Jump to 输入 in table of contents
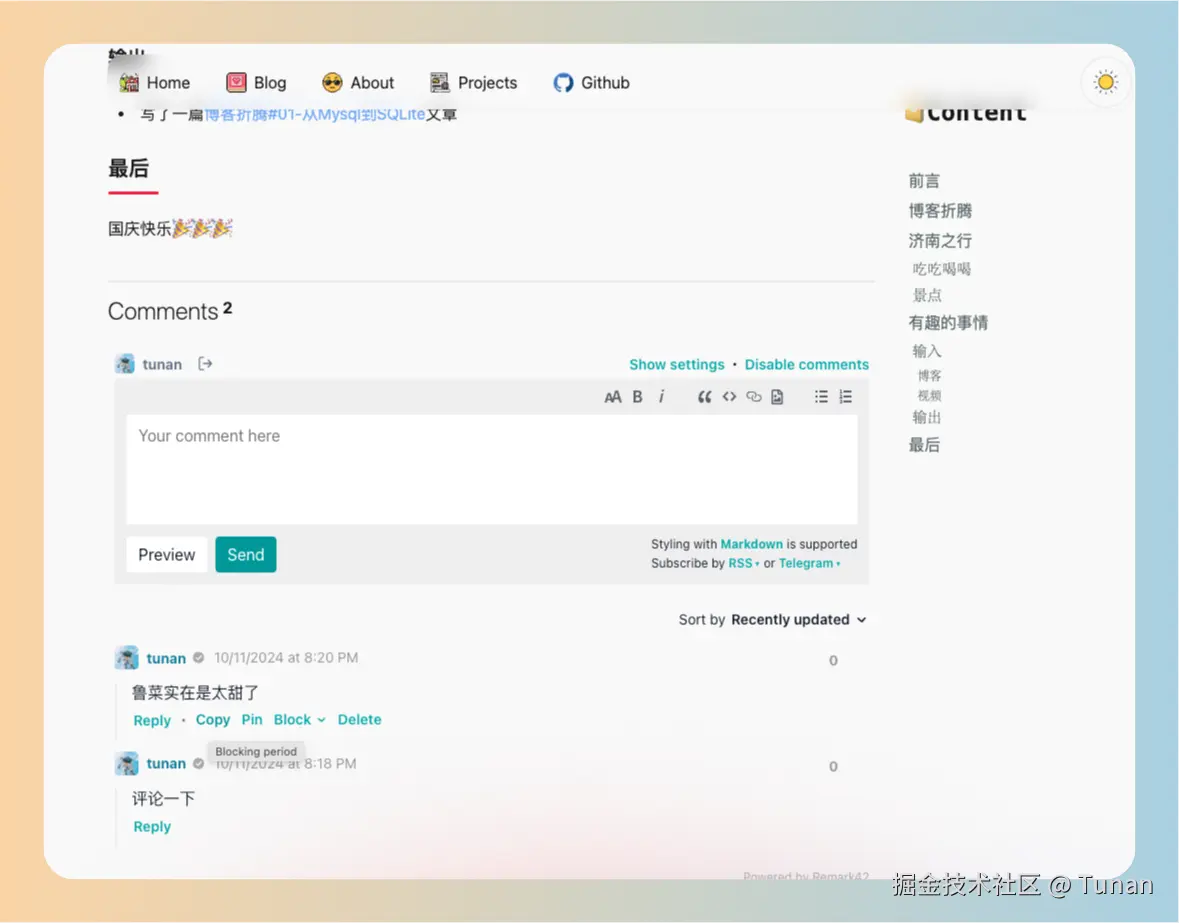Viewport: 1179px width, 923px height. pyautogui.click(x=927, y=351)
